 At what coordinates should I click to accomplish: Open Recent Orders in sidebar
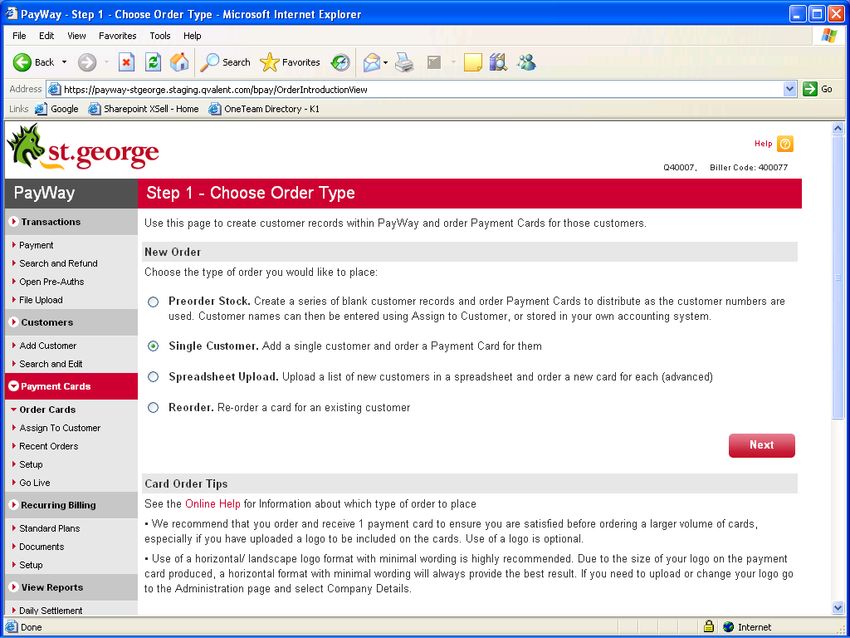pos(48,446)
